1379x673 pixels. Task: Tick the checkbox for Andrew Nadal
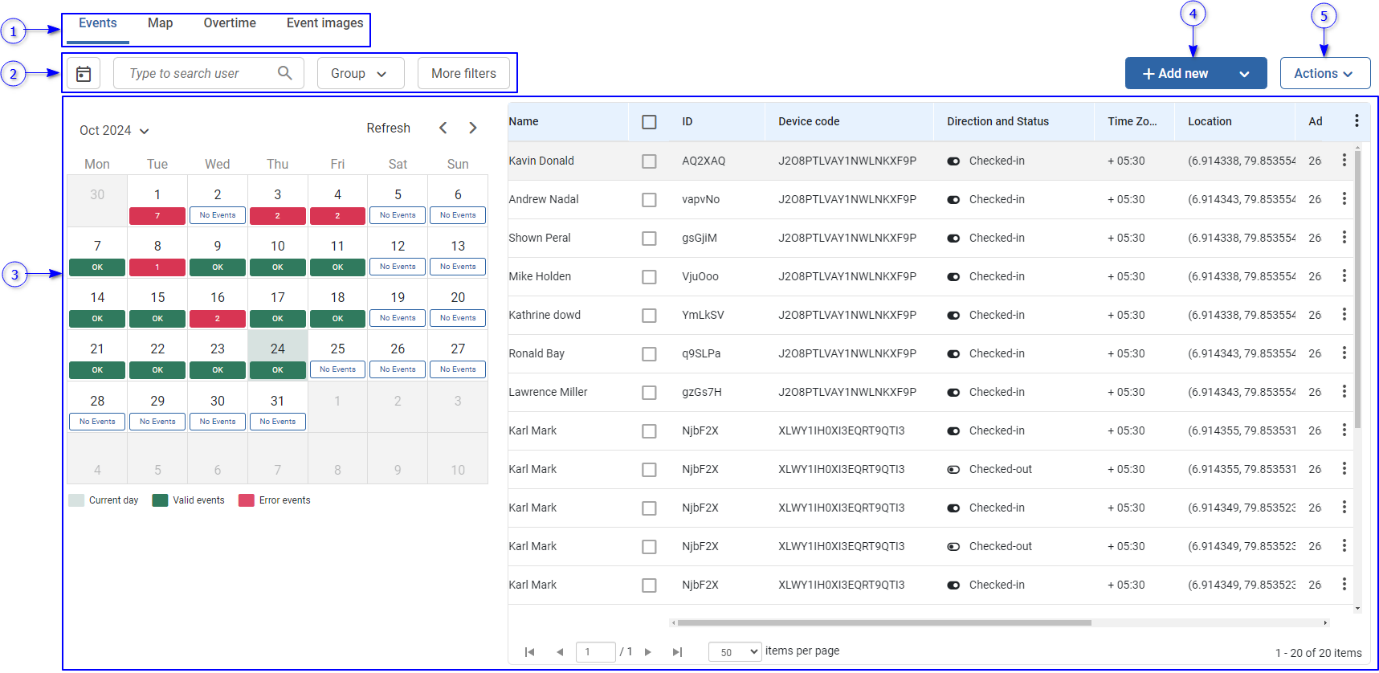point(649,200)
